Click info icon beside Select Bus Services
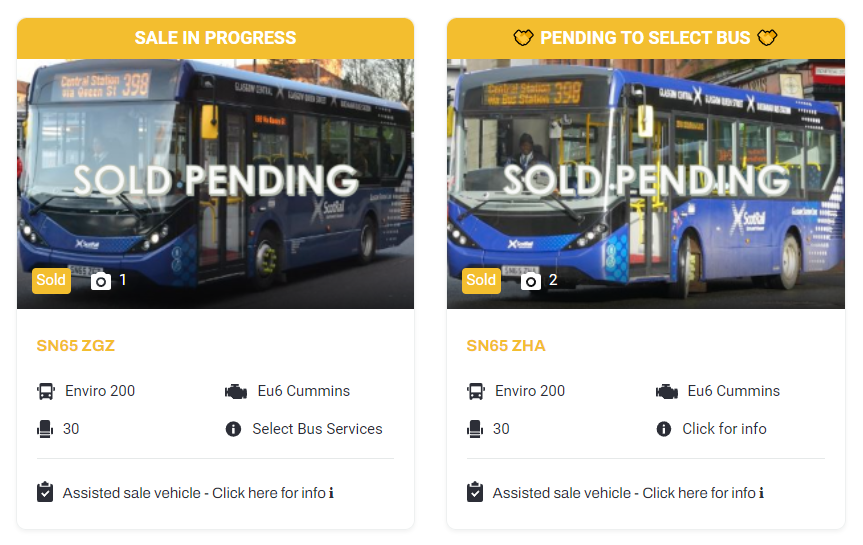Viewport: 863px width, 545px height. click(x=233, y=429)
